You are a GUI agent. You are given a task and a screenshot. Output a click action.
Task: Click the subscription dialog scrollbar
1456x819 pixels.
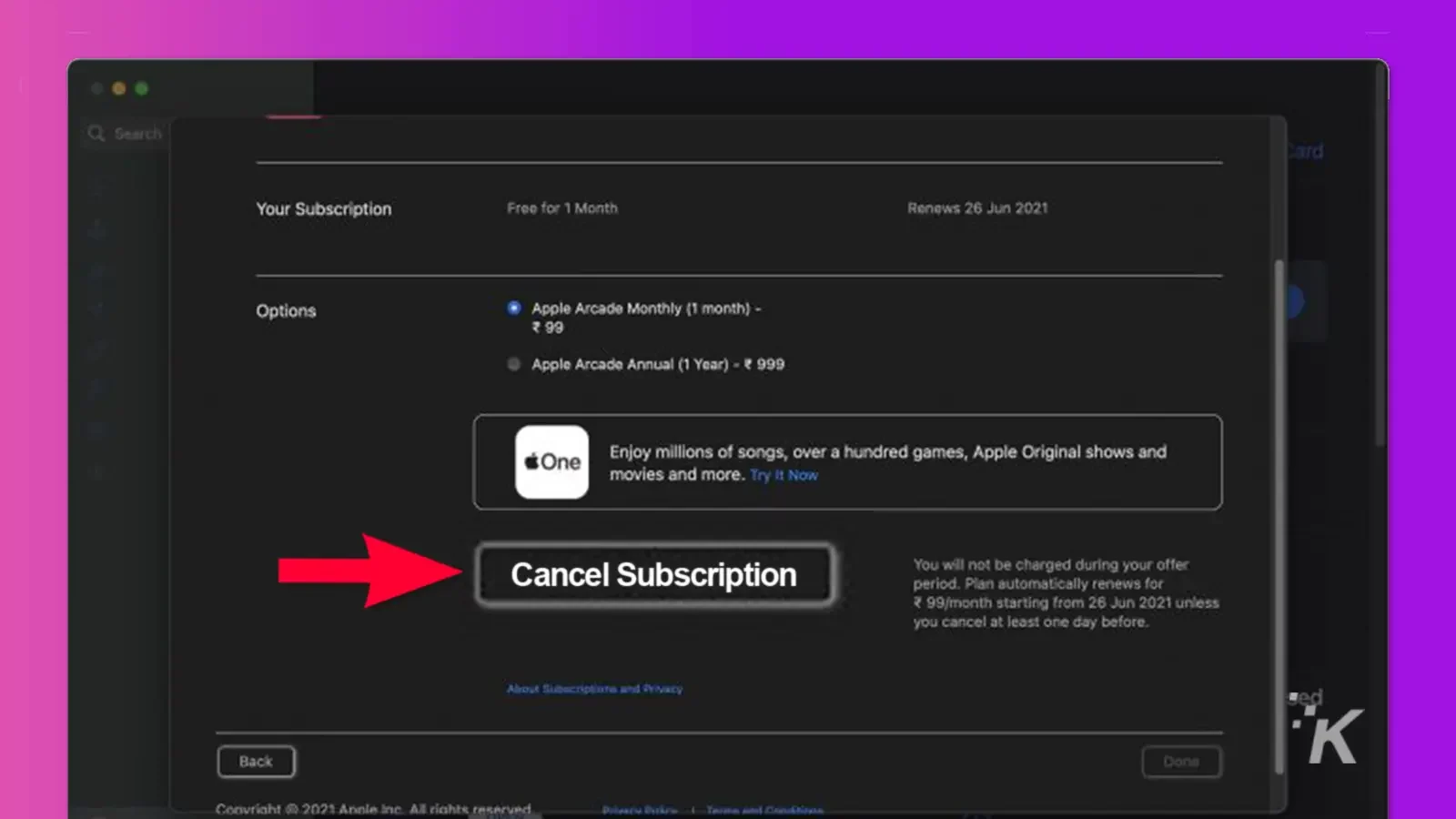tap(1279, 516)
